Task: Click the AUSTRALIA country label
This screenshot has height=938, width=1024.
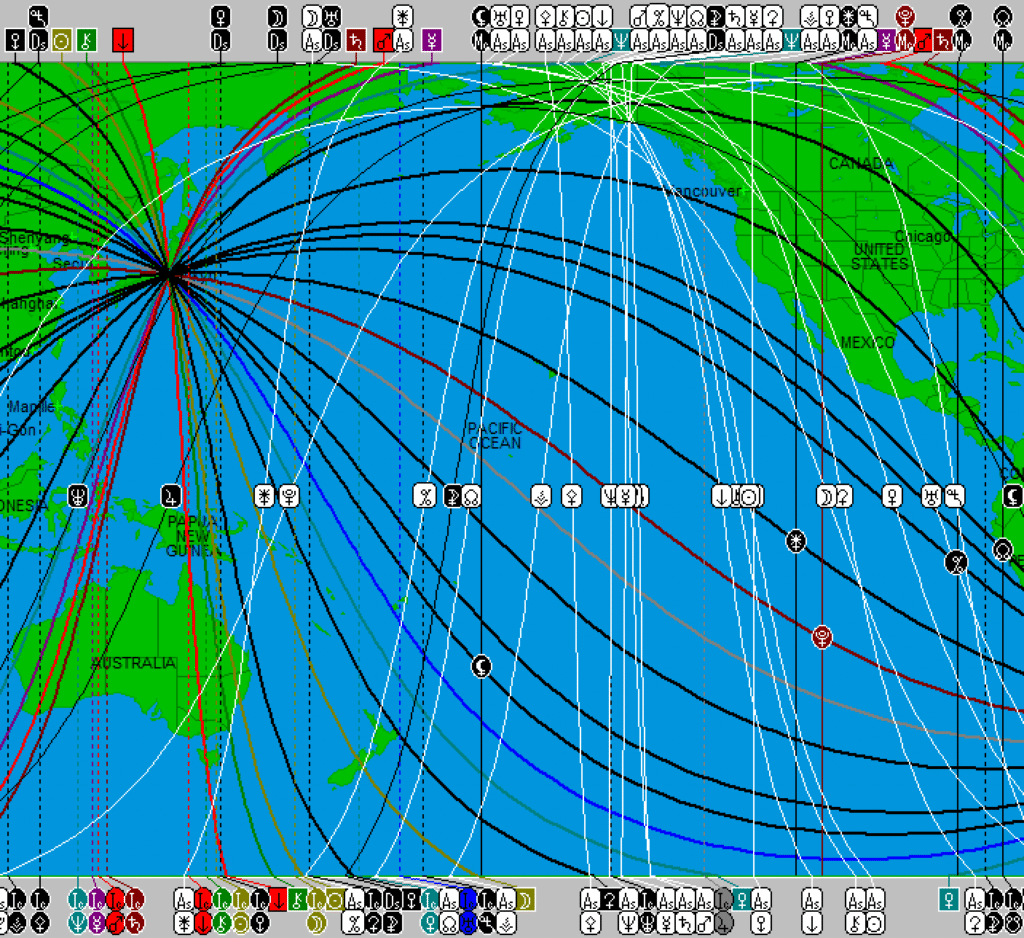Action: (x=133, y=663)
